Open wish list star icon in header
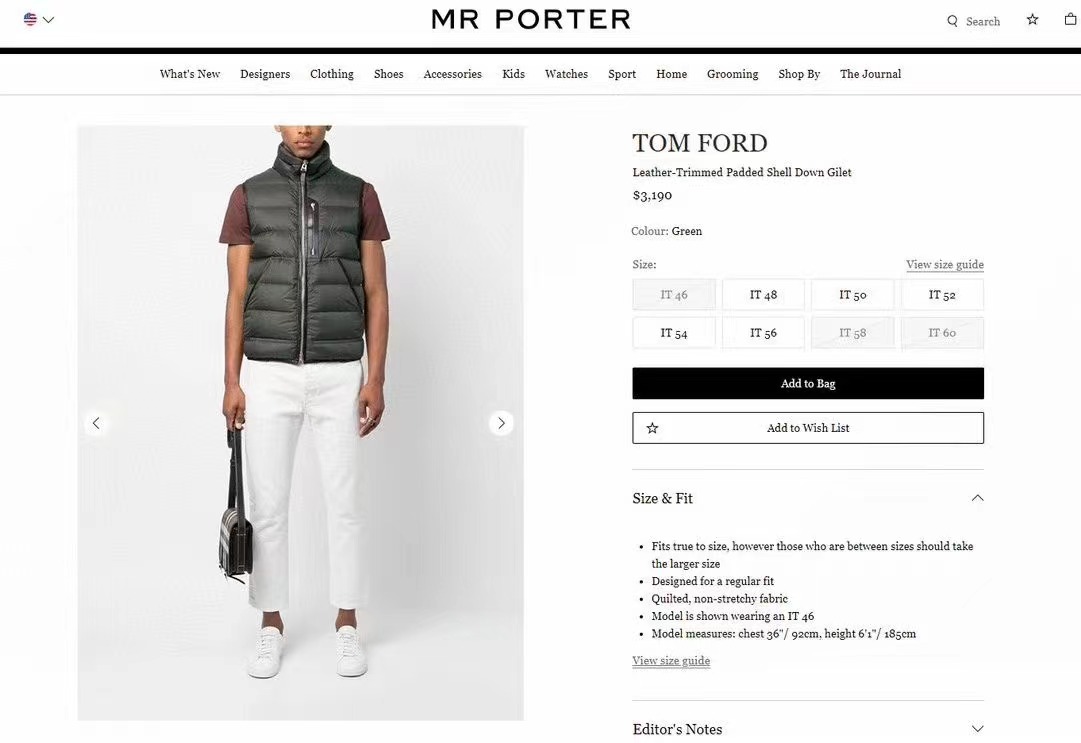 coord(1032,19)
